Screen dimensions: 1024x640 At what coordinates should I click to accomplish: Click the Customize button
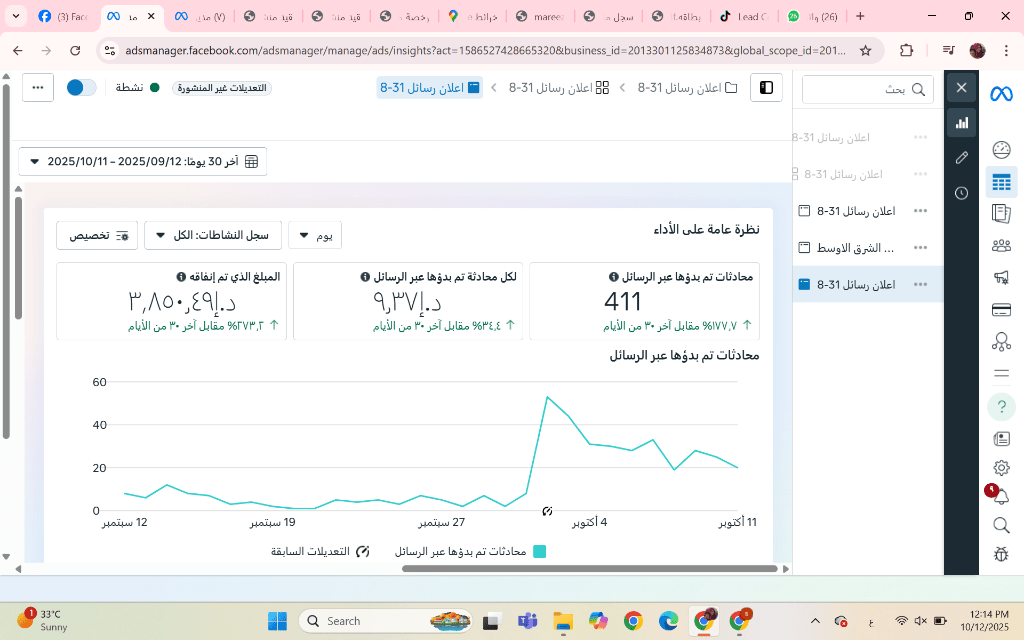tap(97, 235)
